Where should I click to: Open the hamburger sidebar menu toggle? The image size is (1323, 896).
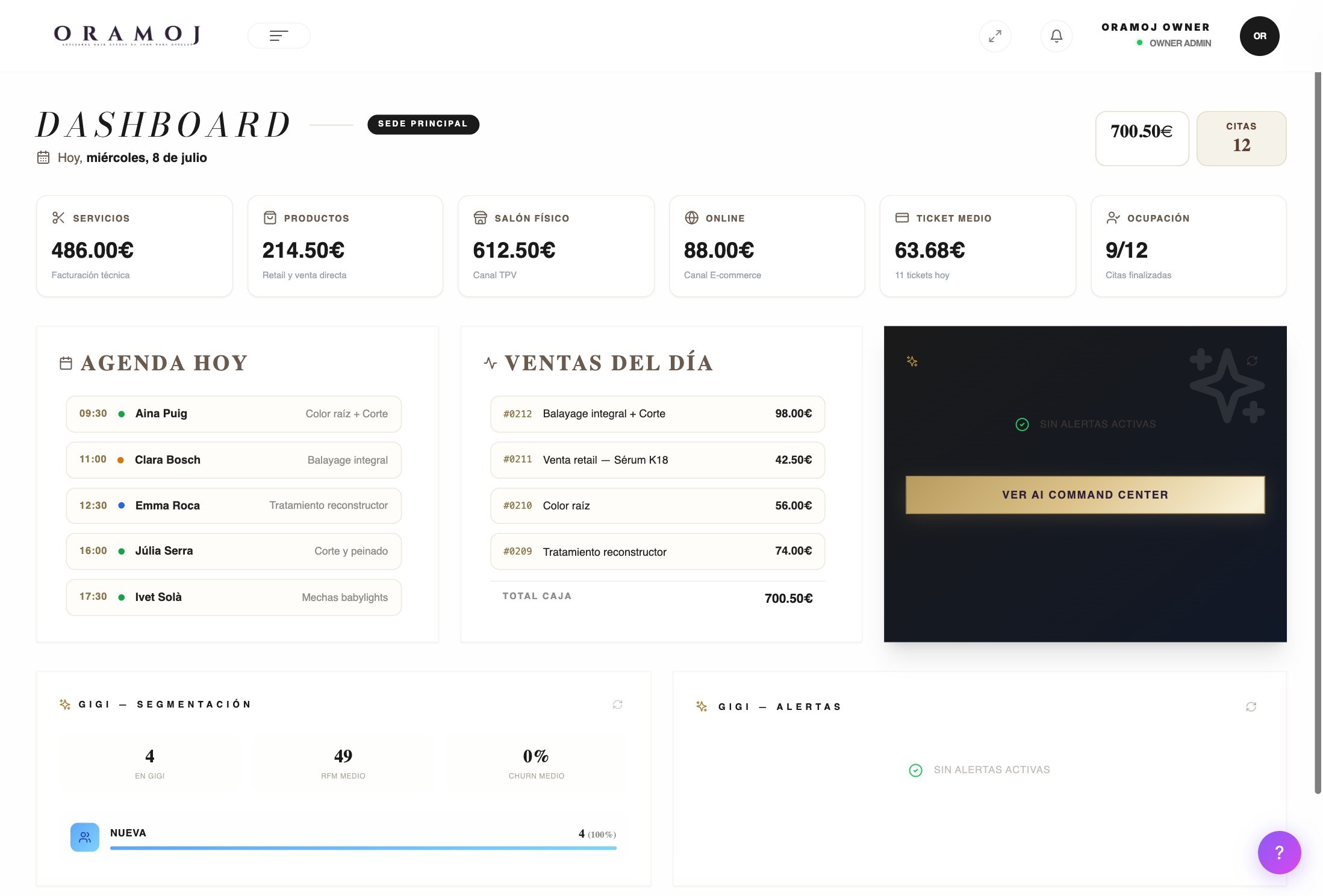pyautogui.click(x=279, y=36)
